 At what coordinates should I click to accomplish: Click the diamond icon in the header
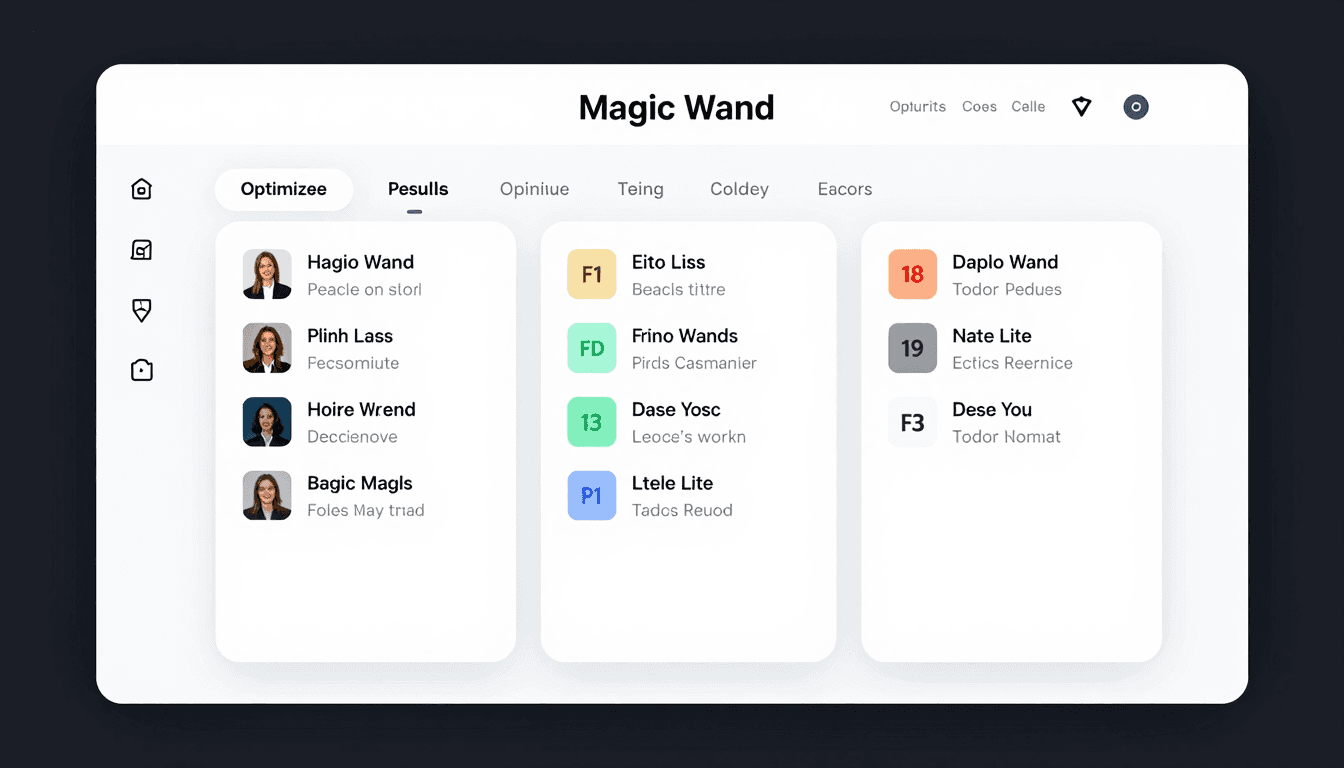pos(1082,107)
